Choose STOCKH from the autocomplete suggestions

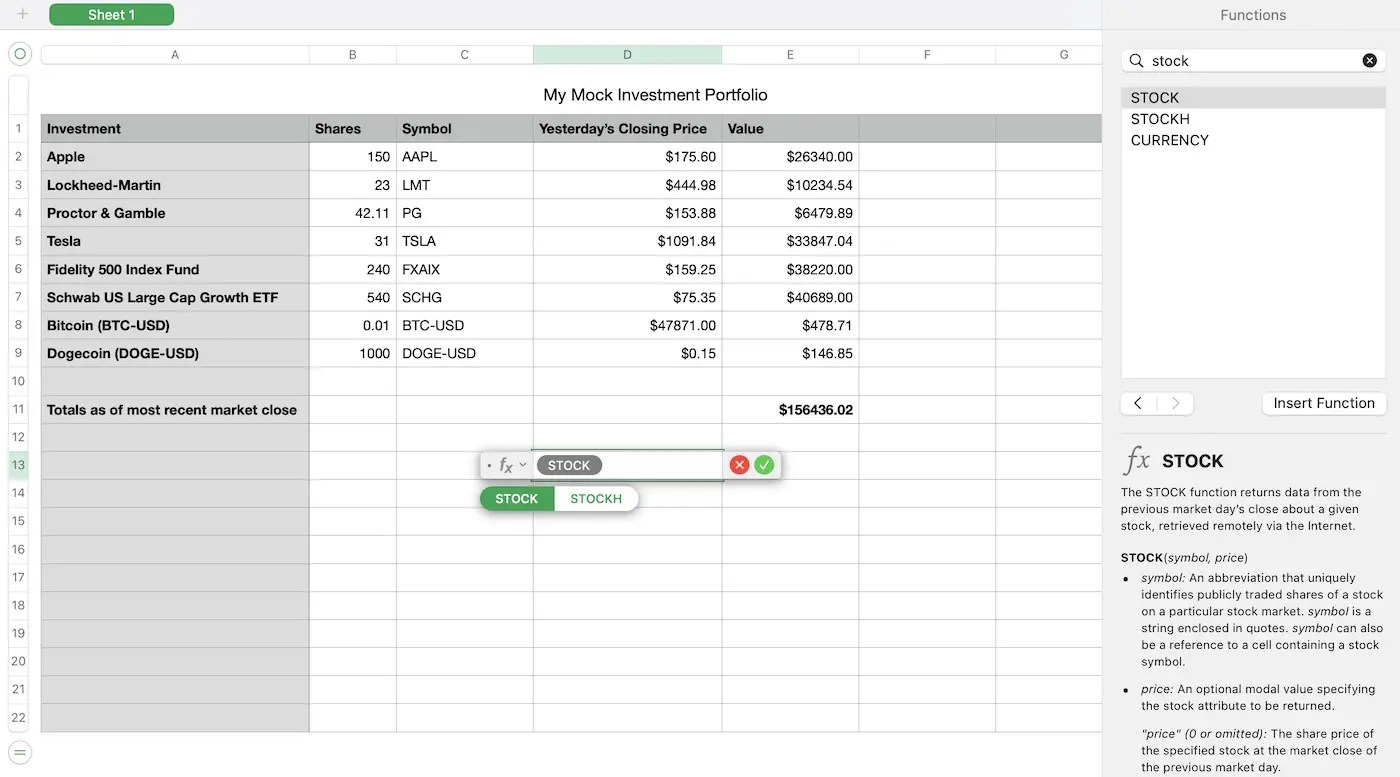(x=596, y=498)
